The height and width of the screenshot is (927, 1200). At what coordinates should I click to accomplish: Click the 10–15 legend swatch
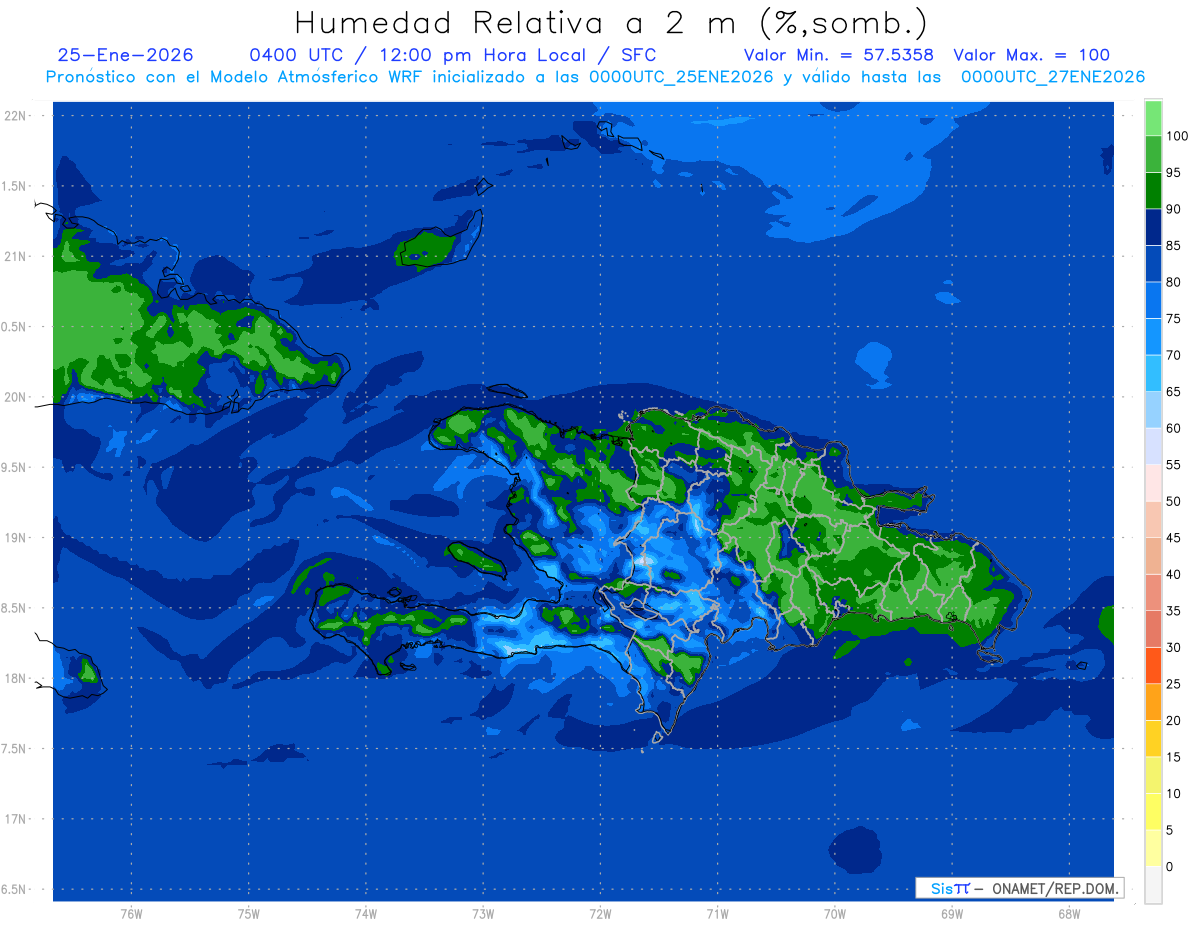coord(1153,775)
